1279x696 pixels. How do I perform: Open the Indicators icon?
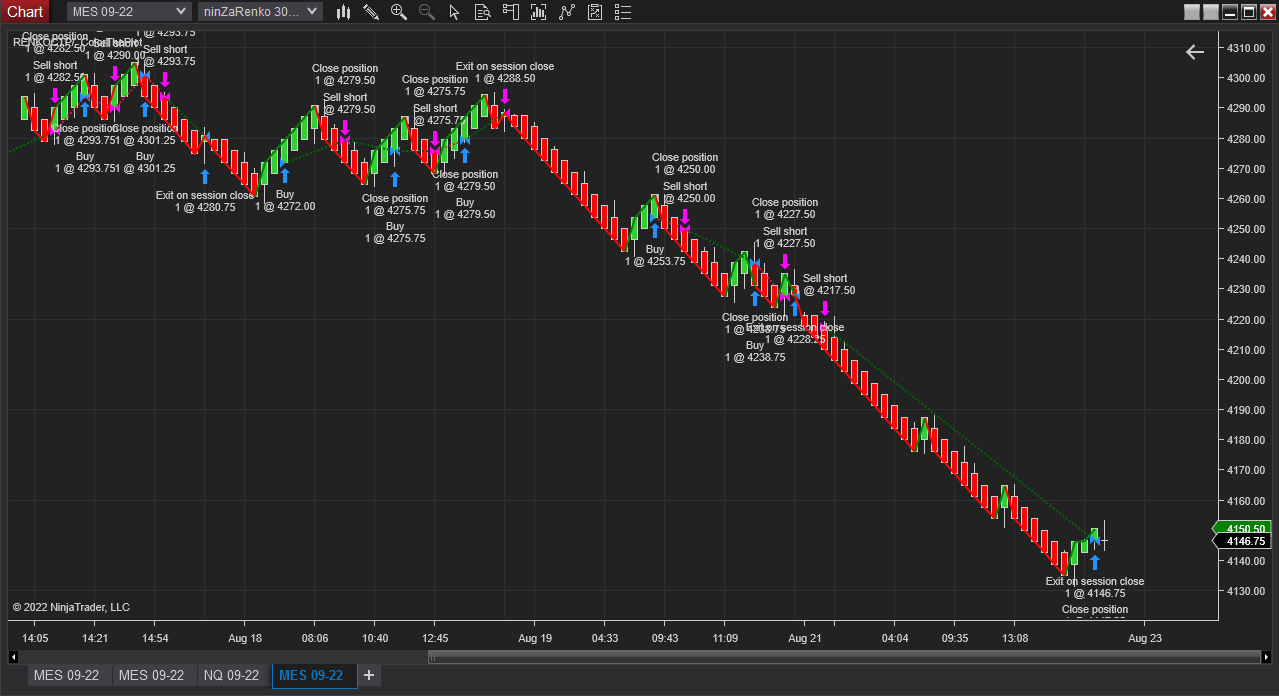click(567, 12)
